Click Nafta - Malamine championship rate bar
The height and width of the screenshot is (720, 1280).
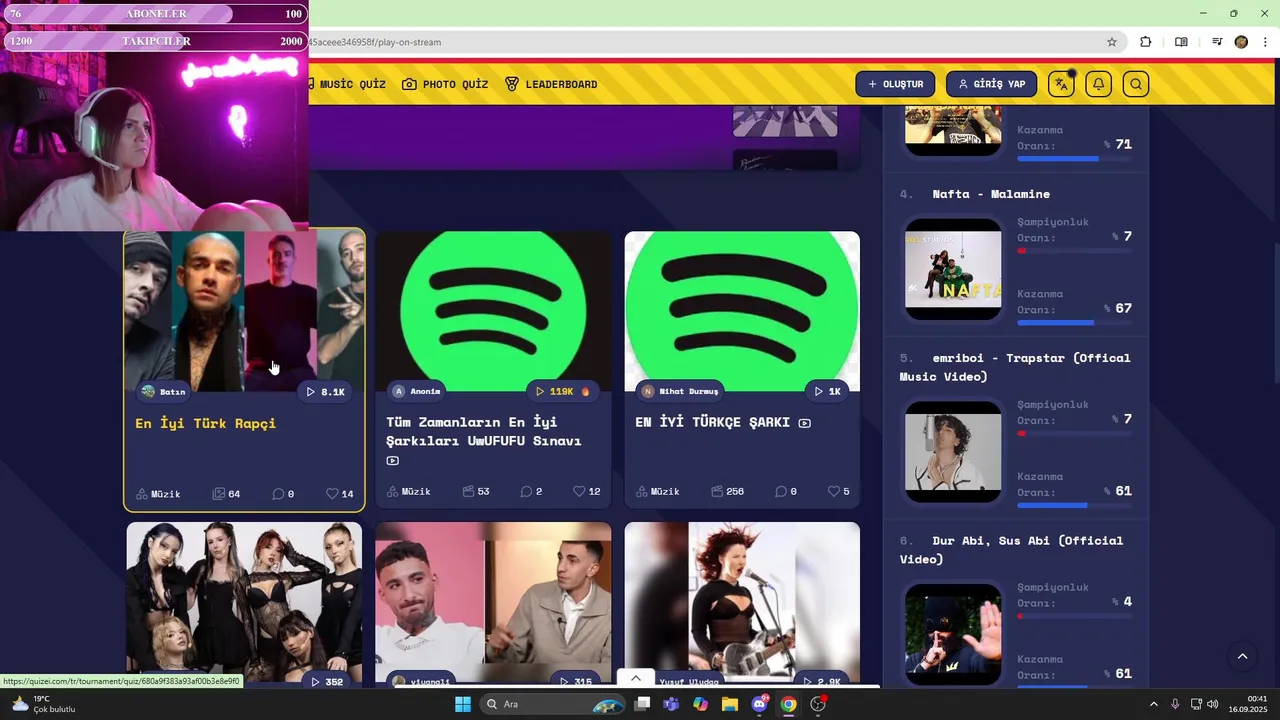1074,251
